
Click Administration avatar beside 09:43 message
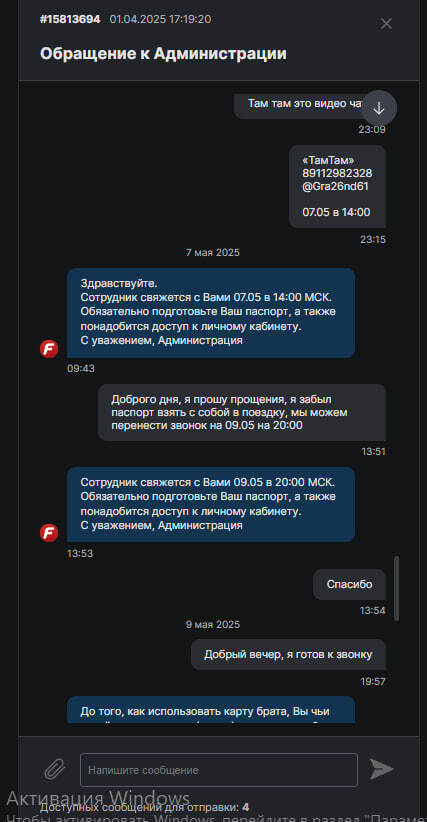pos(49,349)
